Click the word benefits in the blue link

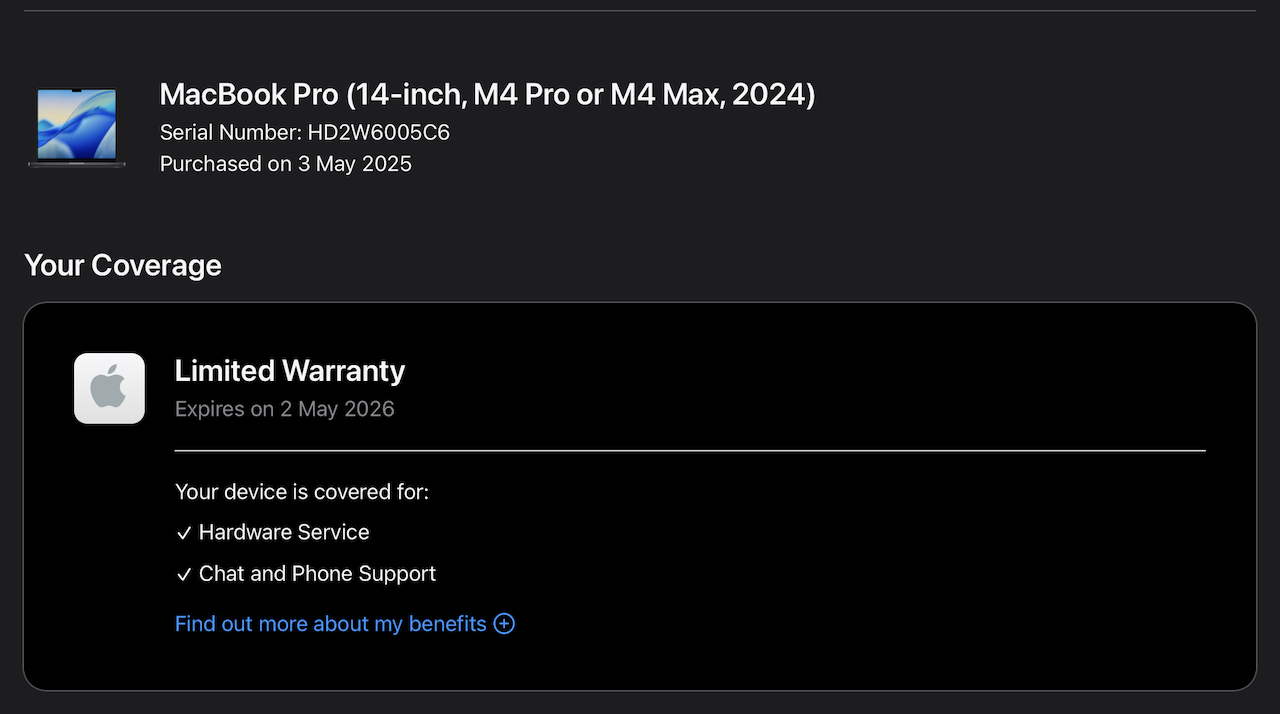[x=448, y=624]
